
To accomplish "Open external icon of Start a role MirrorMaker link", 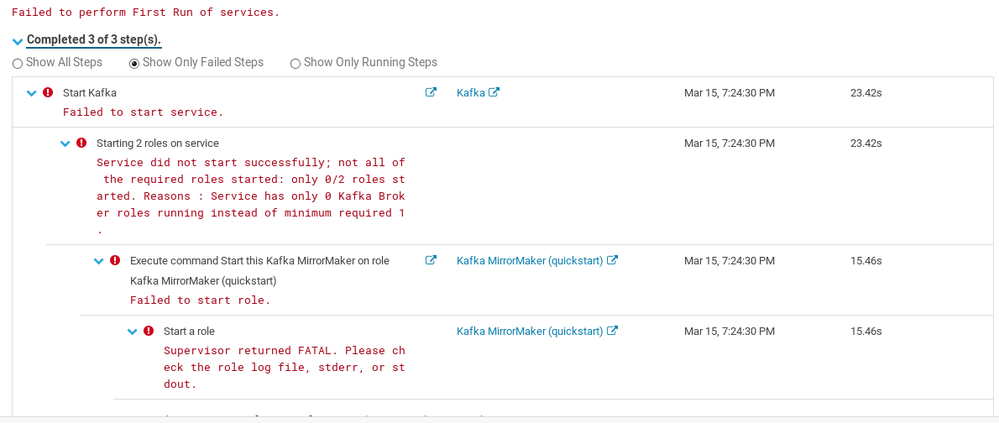I will point(612,331).
